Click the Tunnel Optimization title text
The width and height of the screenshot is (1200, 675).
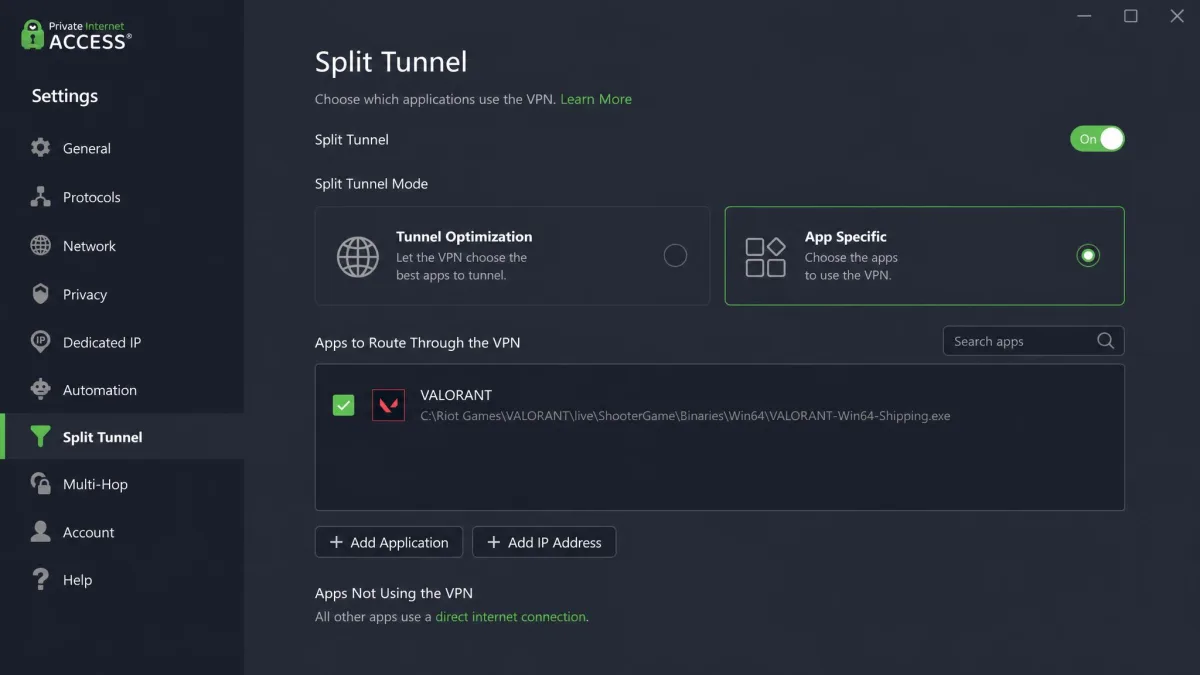click(x=464, y=237)
